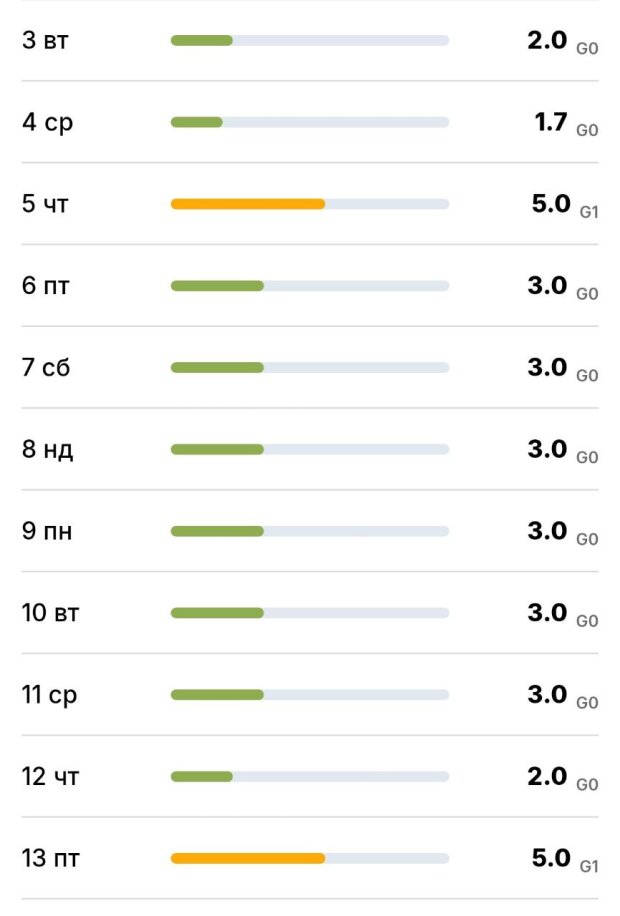Screen dimensions: 620x916
Task: Tap the 5 чт date label
Action: point(46,204)
